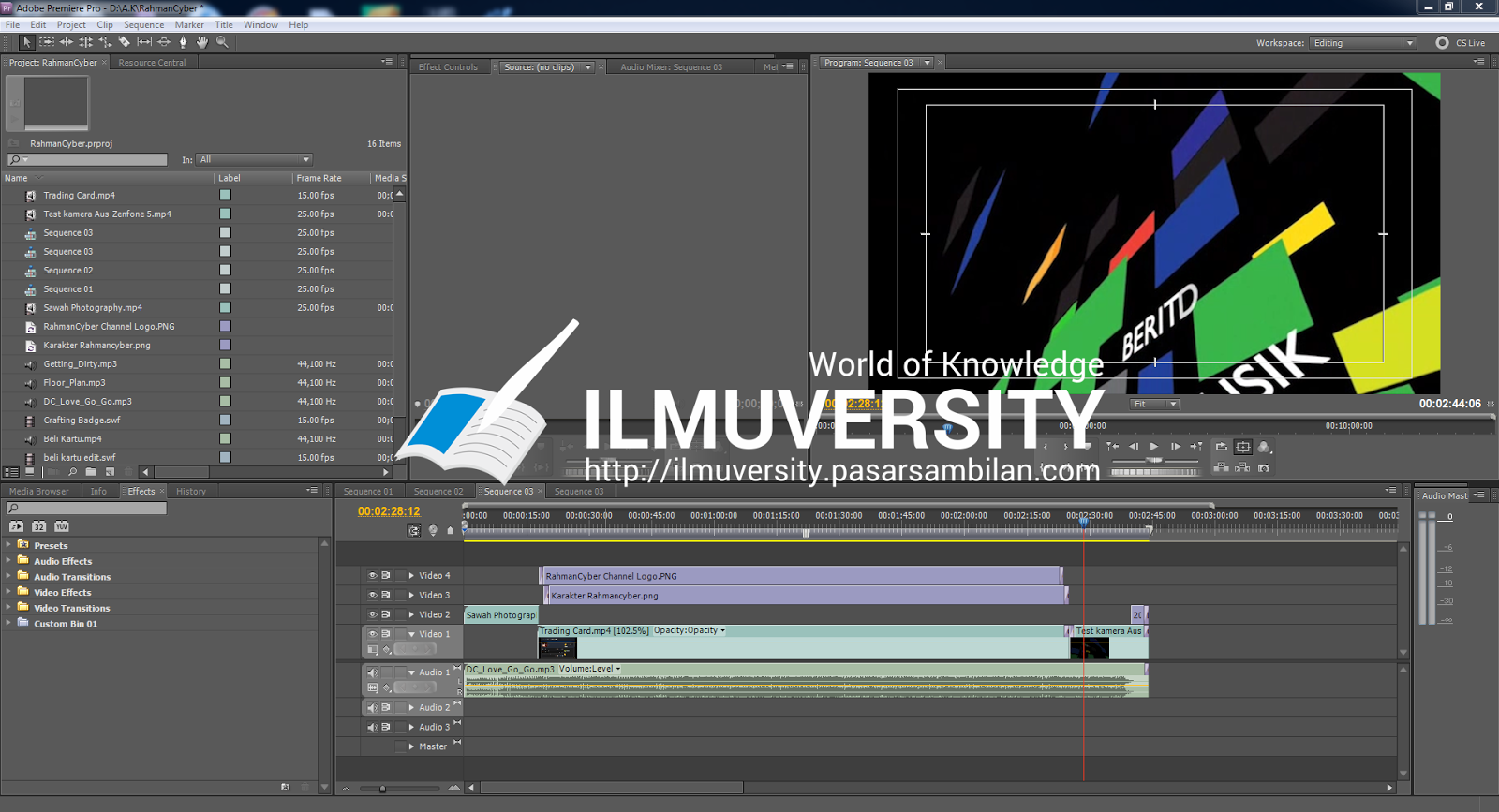Switch to Resource Central tab
Screen dimensions: 1499x812
click(x=152, y=63)
